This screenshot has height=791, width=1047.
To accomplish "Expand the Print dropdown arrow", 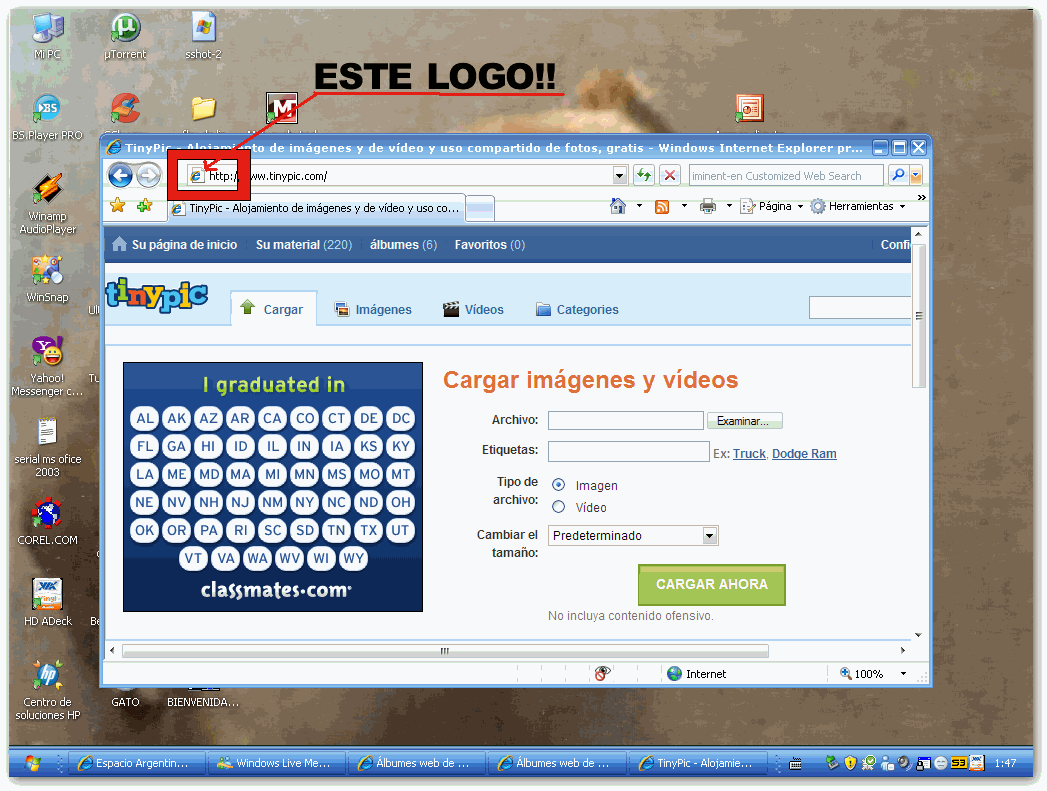I will [728, 206].
